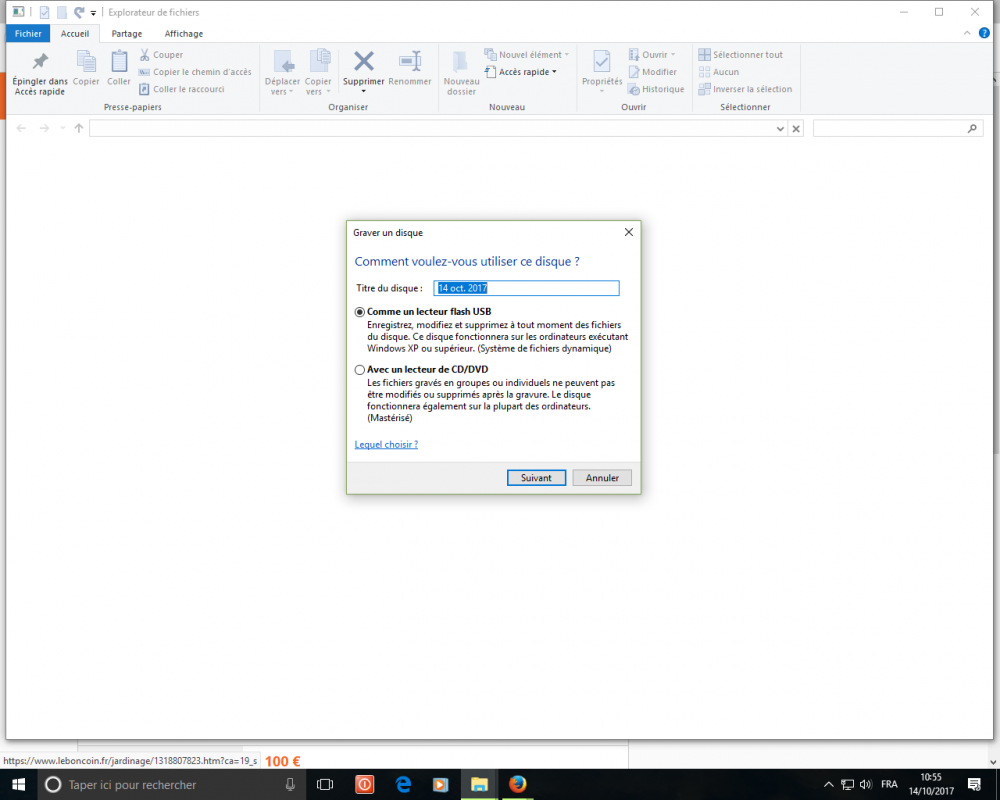
Task: Click the search magnifier icon
Action: 972,128
